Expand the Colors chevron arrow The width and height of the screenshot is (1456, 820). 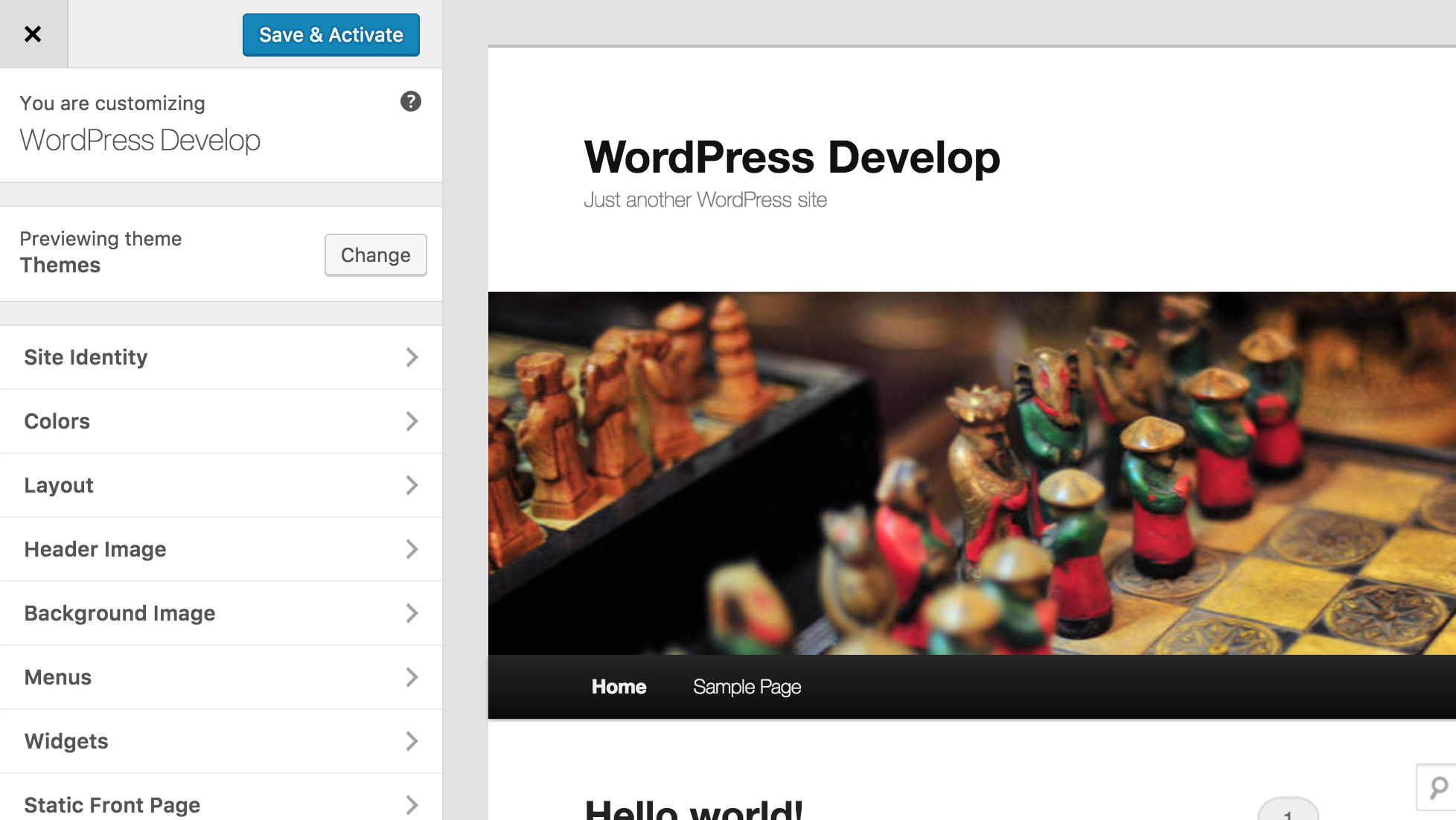(x=412, y=421)
